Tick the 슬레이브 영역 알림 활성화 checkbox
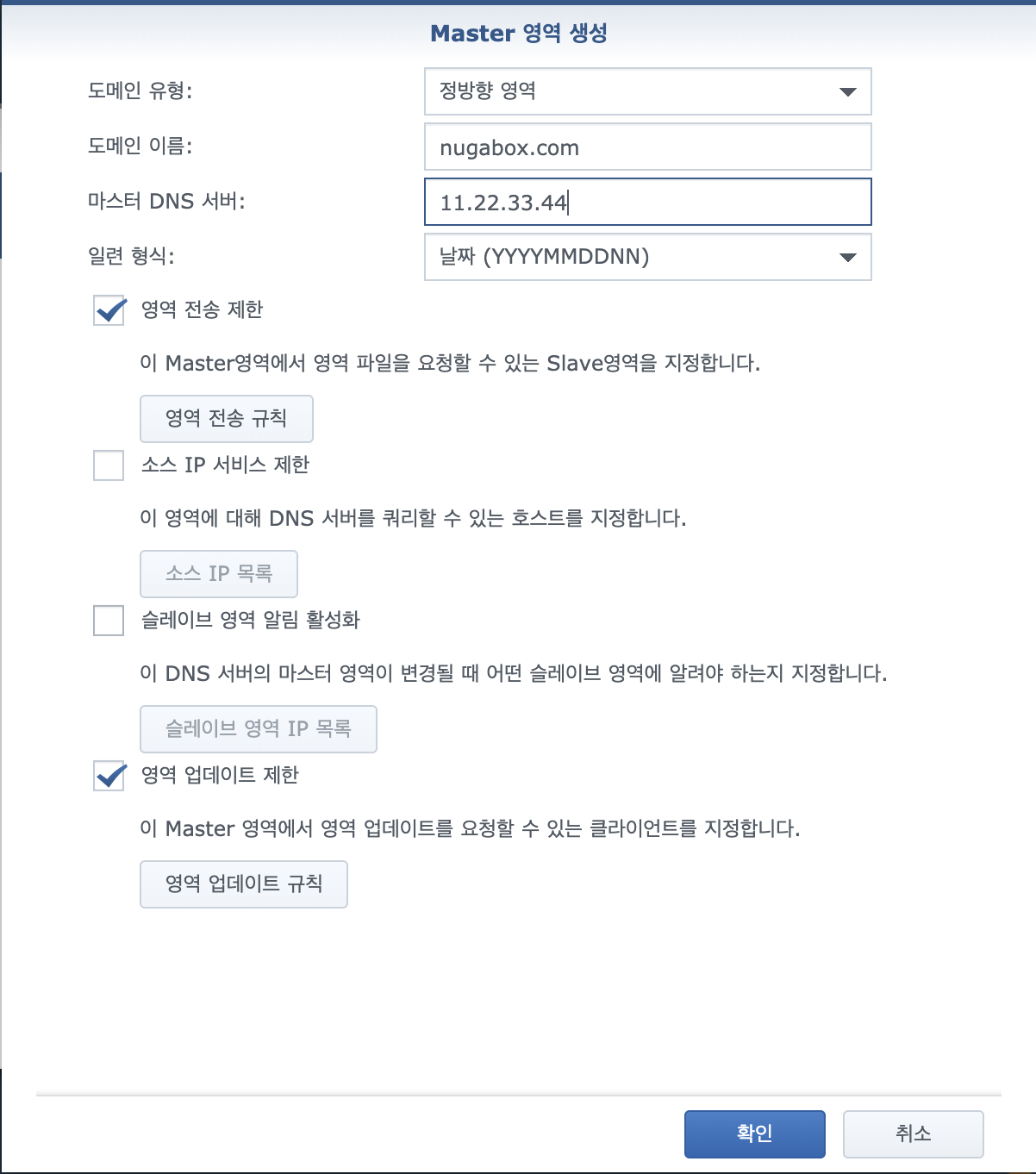 (x=109, y=621)
